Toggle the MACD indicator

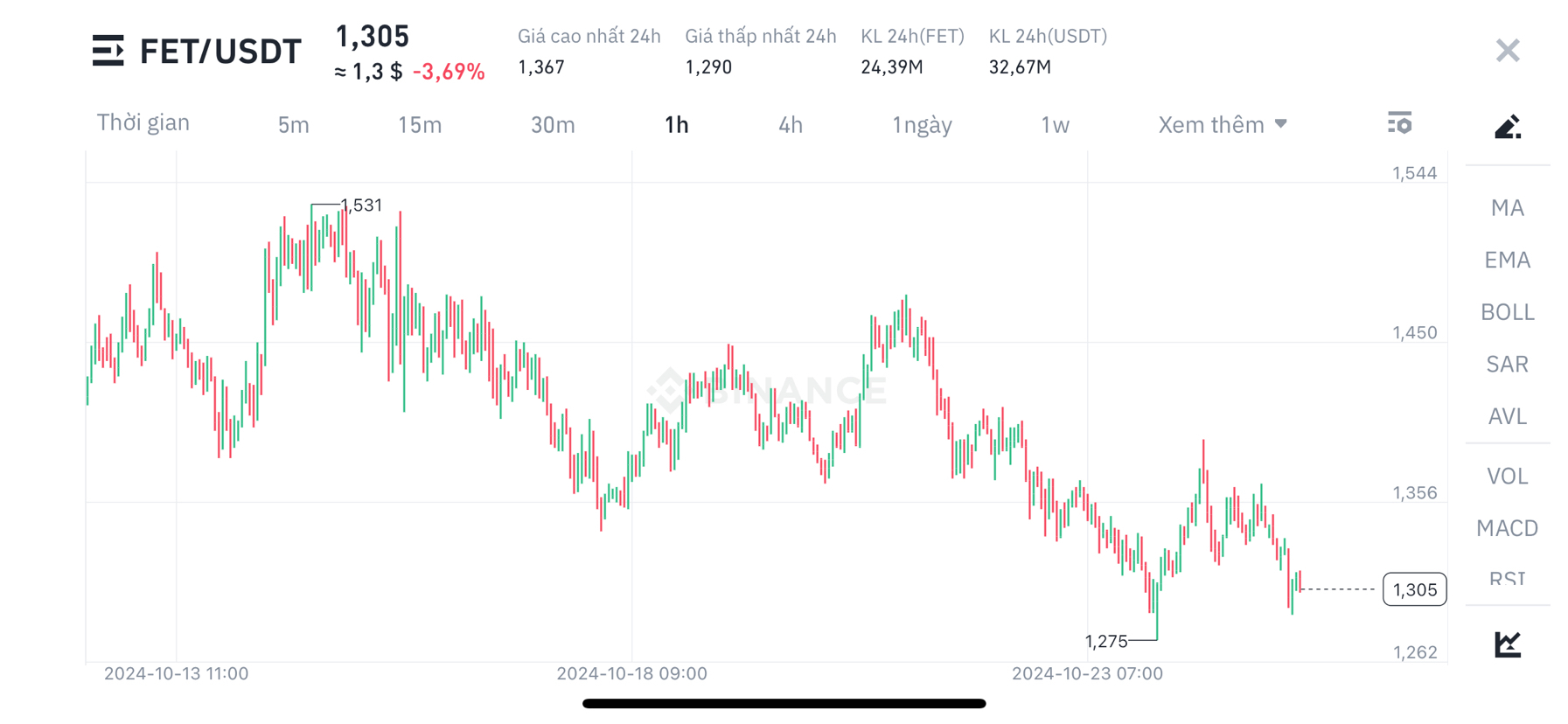coord(1507,528)
